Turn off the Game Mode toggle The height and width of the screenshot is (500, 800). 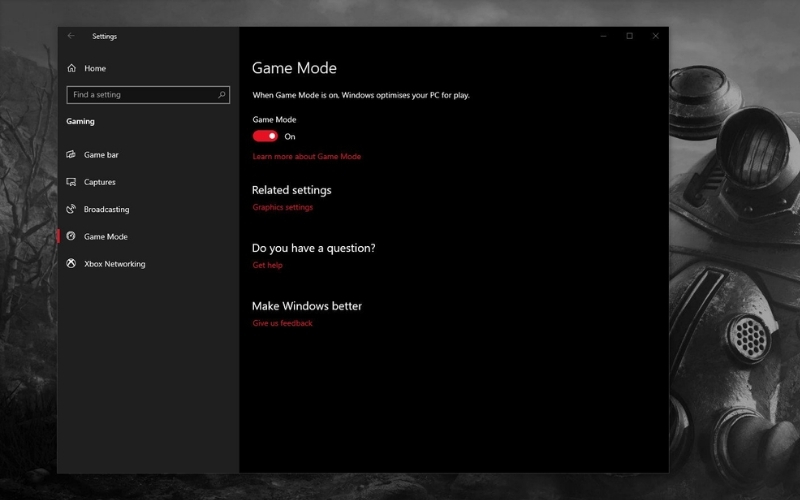265,136
